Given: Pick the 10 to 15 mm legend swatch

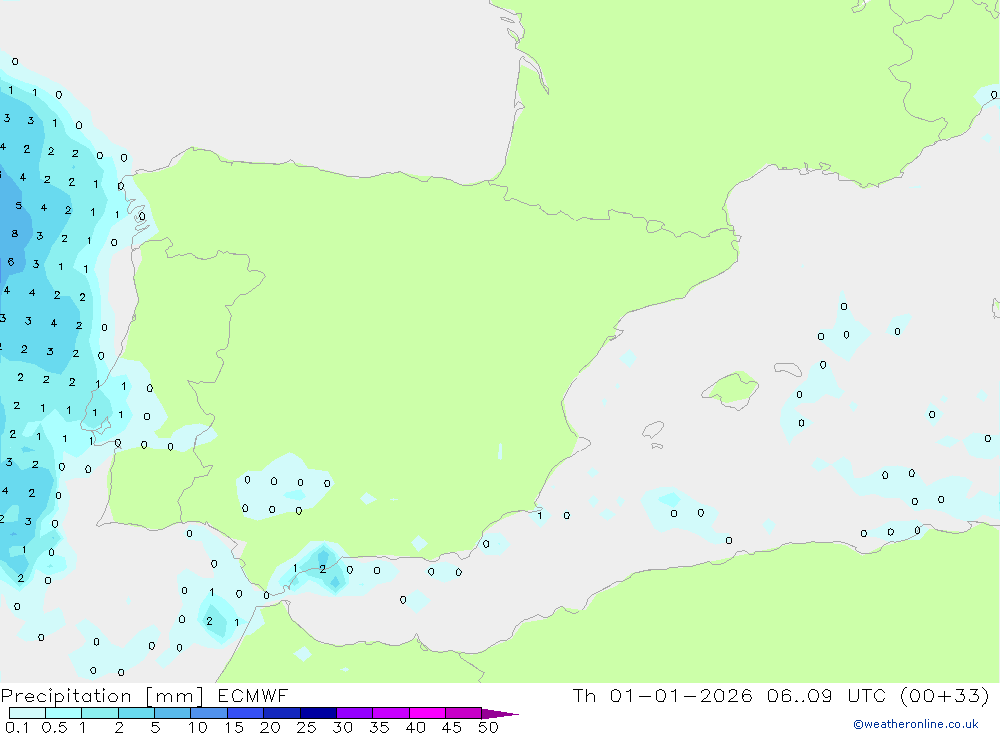Looking at the screenshot, I should 209,713.
